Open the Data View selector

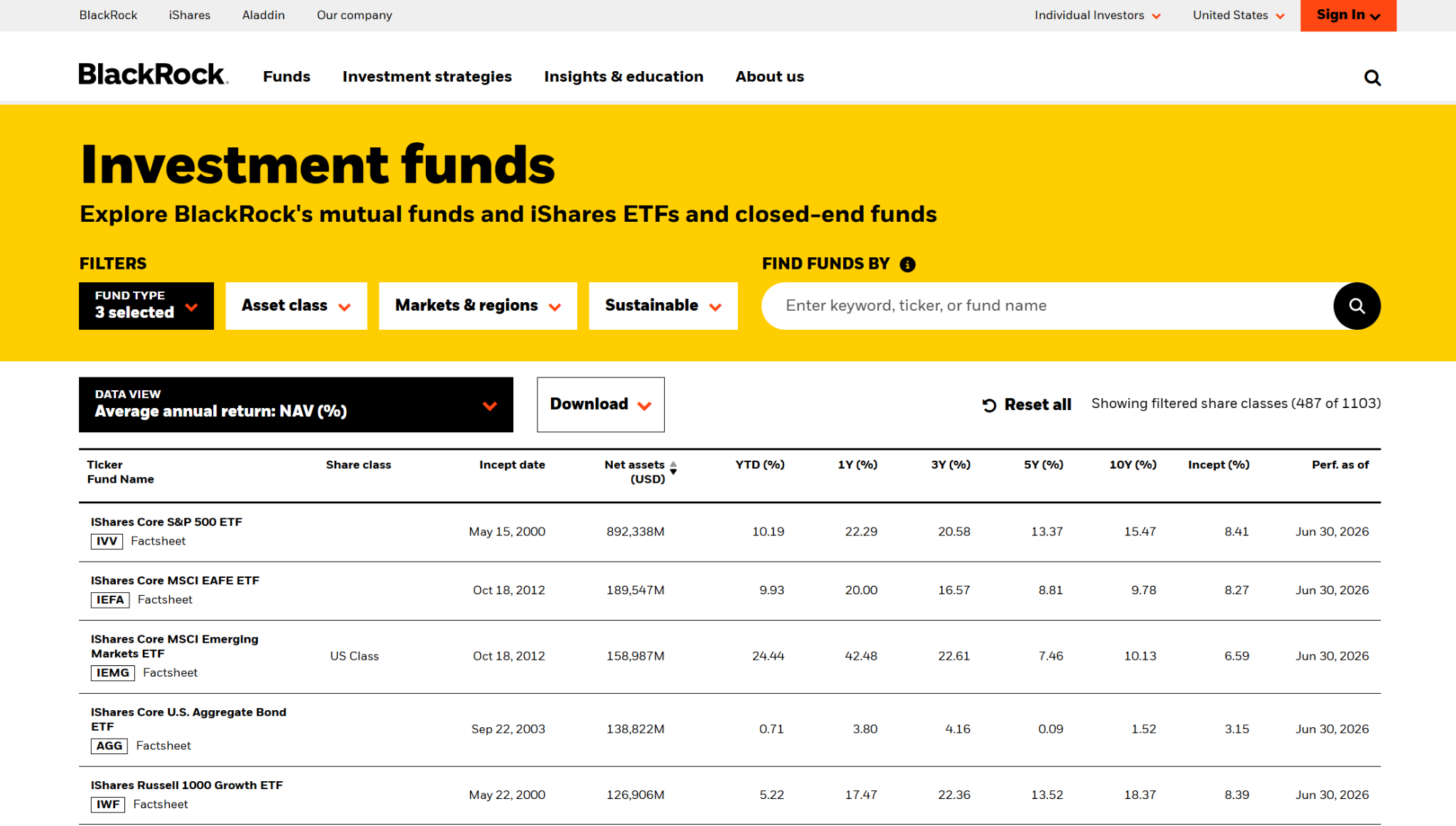click(x=296, y=404)
